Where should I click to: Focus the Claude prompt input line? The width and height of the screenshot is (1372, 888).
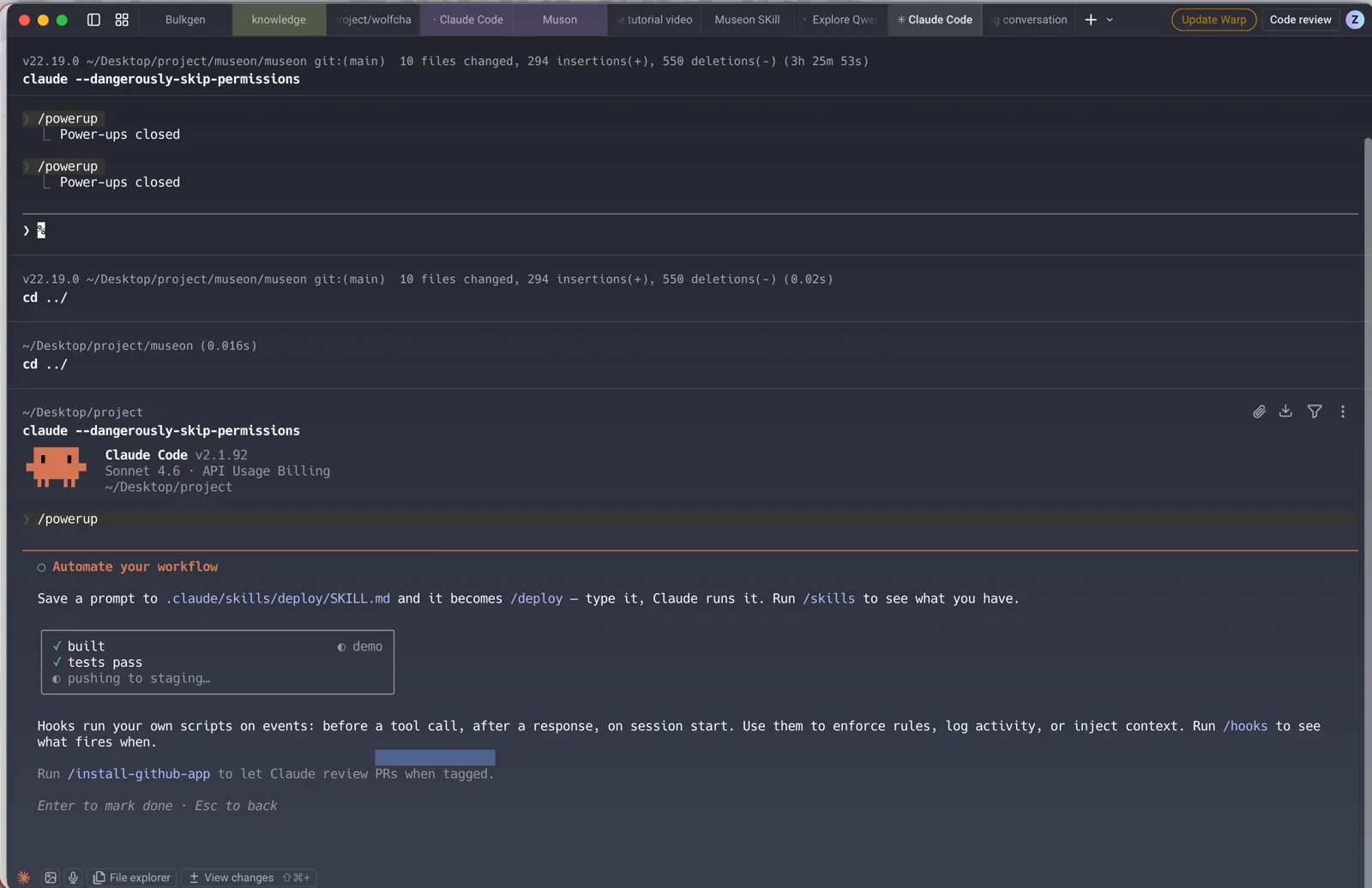coord(690,231)
